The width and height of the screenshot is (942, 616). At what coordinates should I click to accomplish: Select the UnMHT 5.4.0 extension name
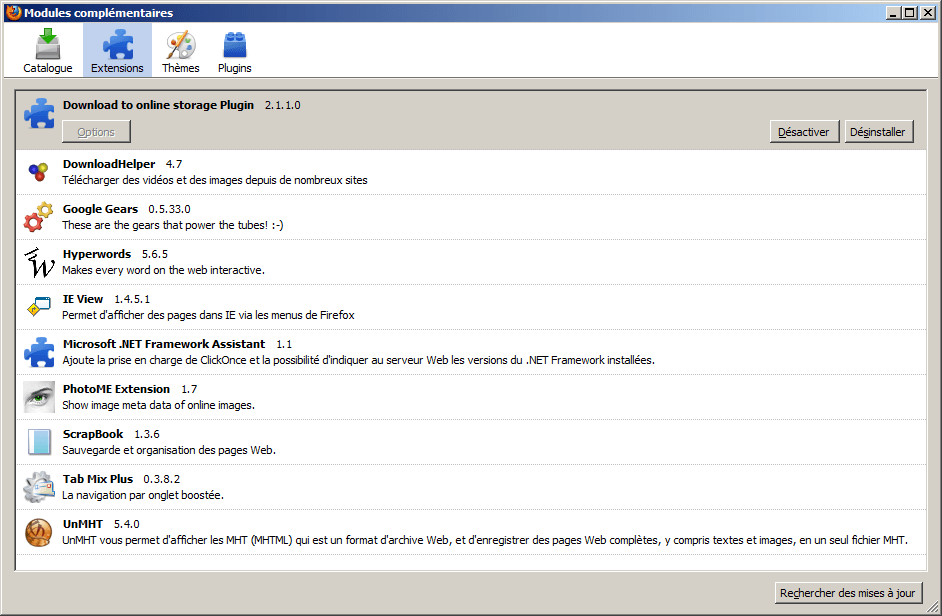pyautogui.click(x=83, y=524)
